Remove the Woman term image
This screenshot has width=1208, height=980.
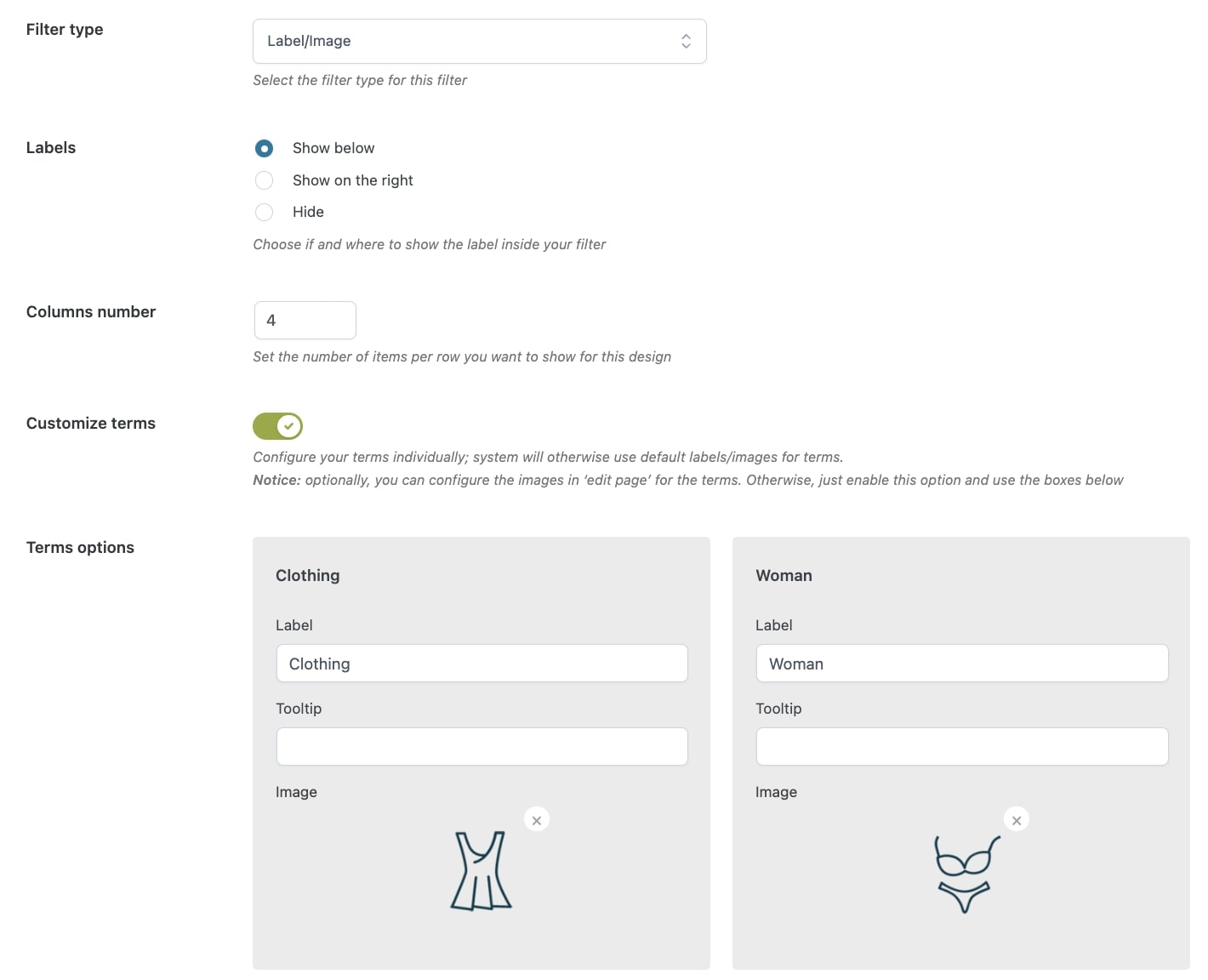(x=1017, y=820)
